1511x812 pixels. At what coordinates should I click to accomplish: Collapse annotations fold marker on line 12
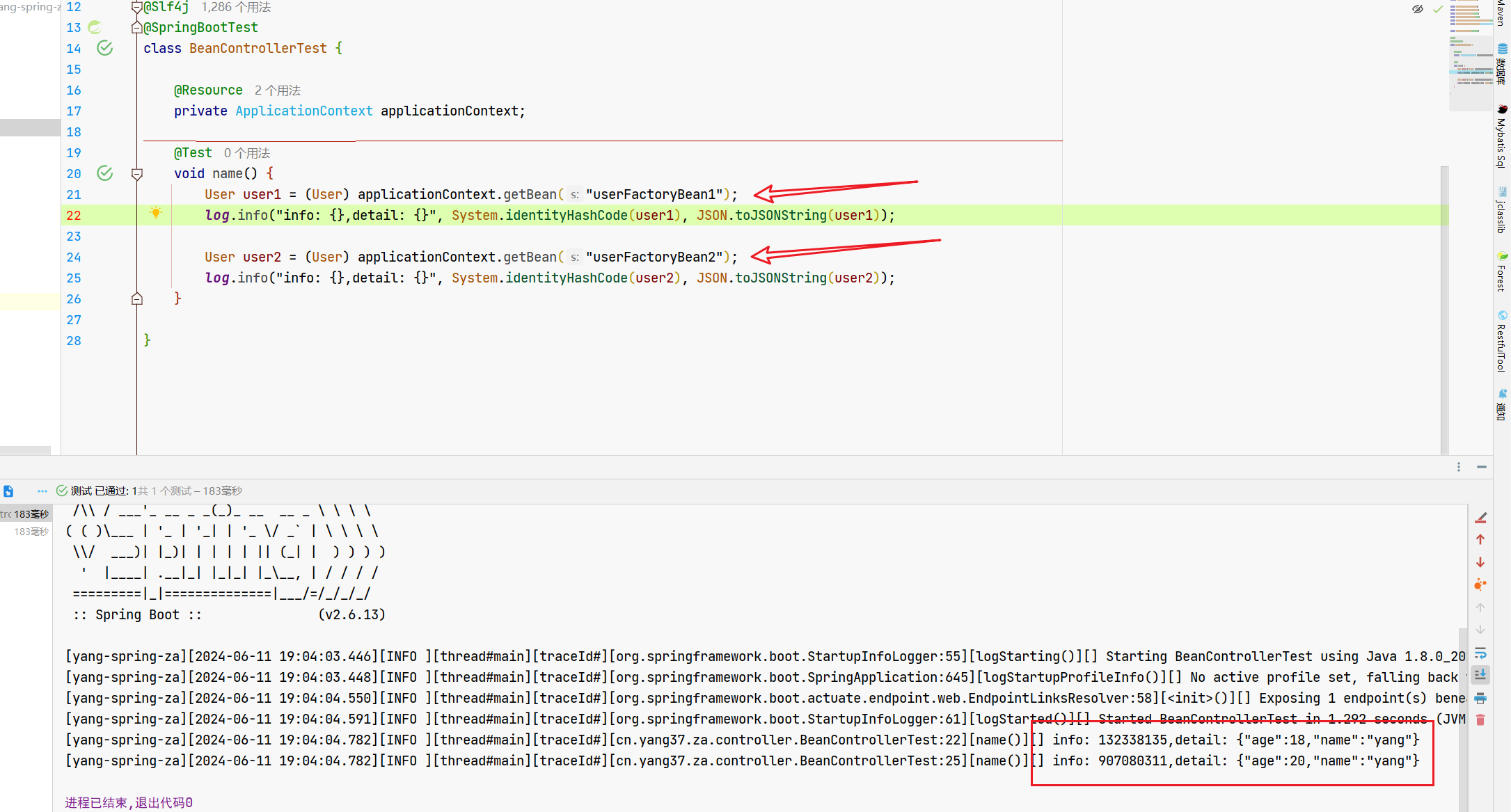(137, 7)
